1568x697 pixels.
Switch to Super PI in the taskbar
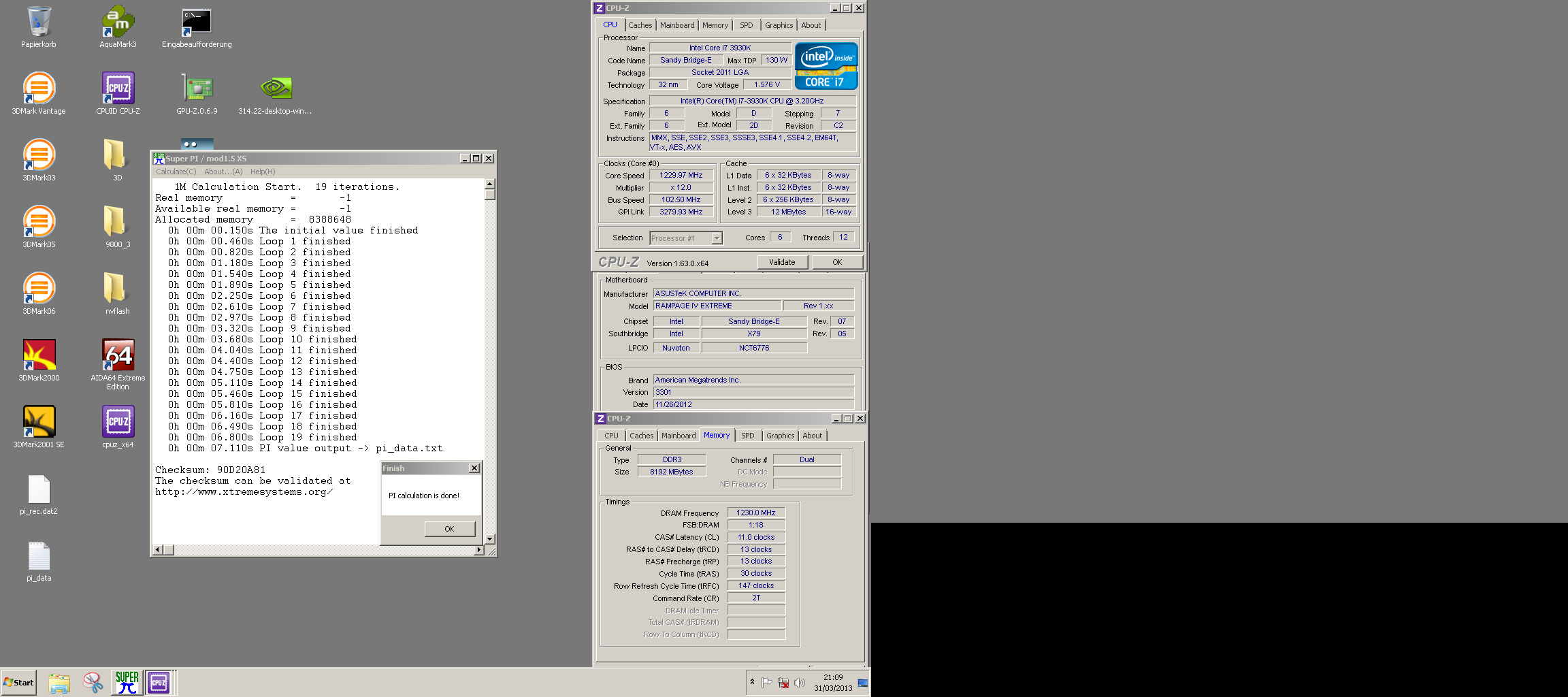click(127, 683)
